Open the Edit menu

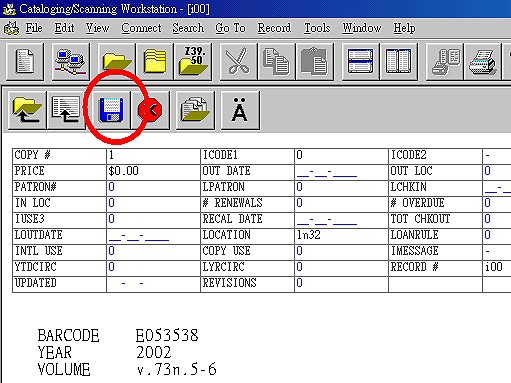(x=64, y=28)
